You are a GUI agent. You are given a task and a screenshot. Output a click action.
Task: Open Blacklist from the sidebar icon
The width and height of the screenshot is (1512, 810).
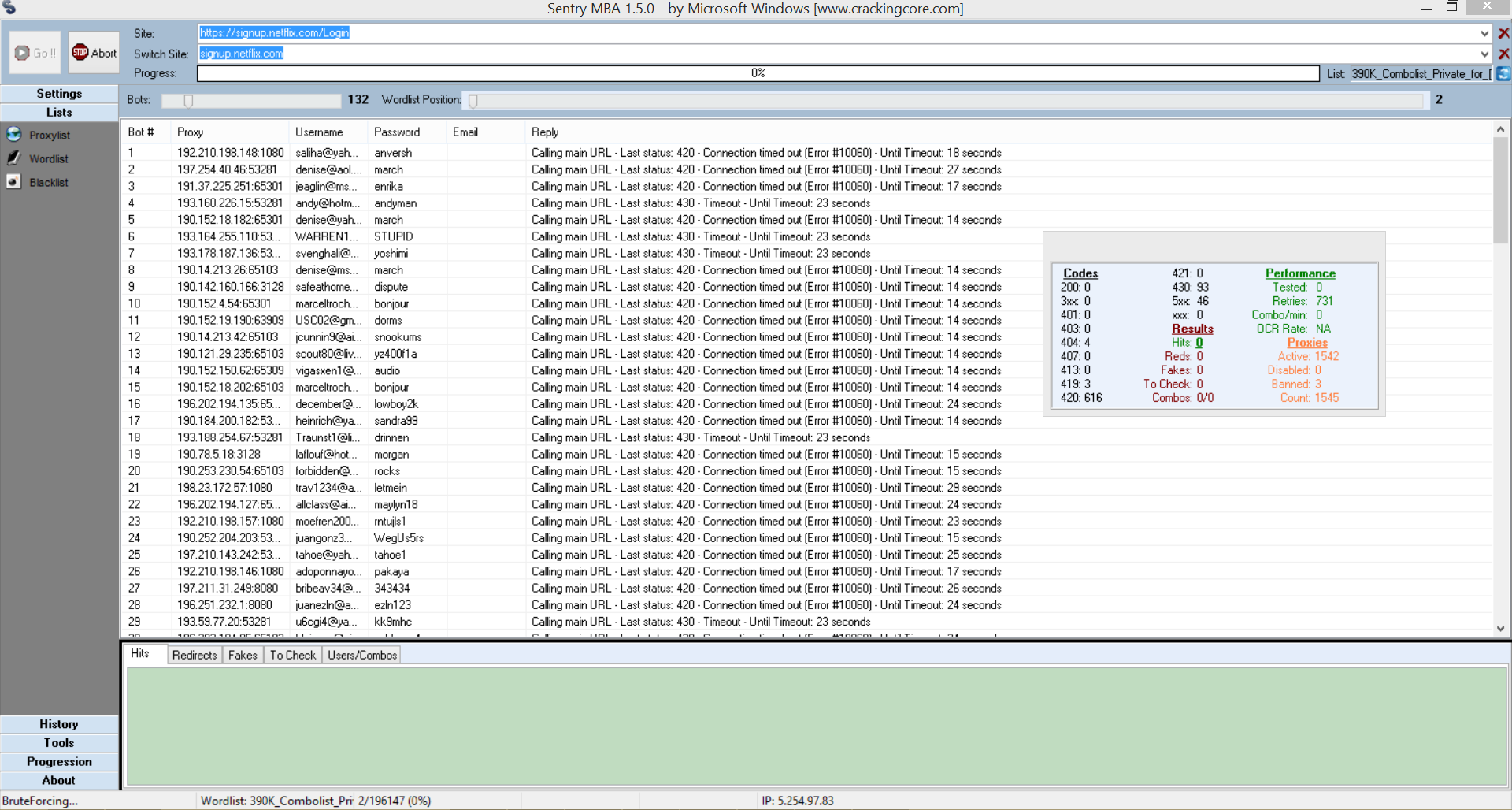tap(14, 182)
